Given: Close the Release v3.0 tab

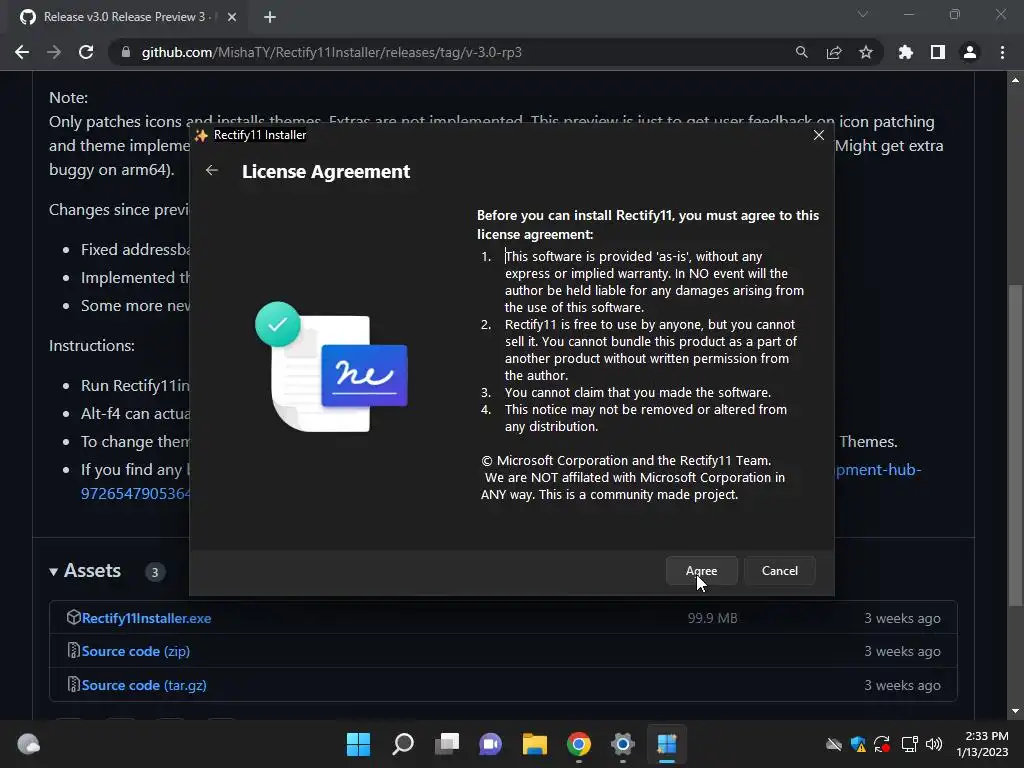Looking at the screenshot, I should click(x=232, y=17).
